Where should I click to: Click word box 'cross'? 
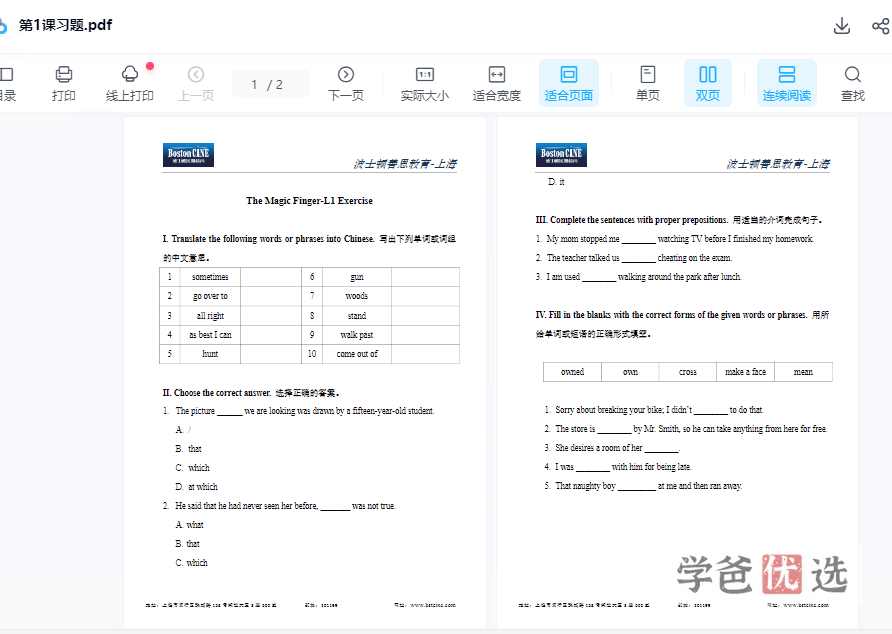688,372
